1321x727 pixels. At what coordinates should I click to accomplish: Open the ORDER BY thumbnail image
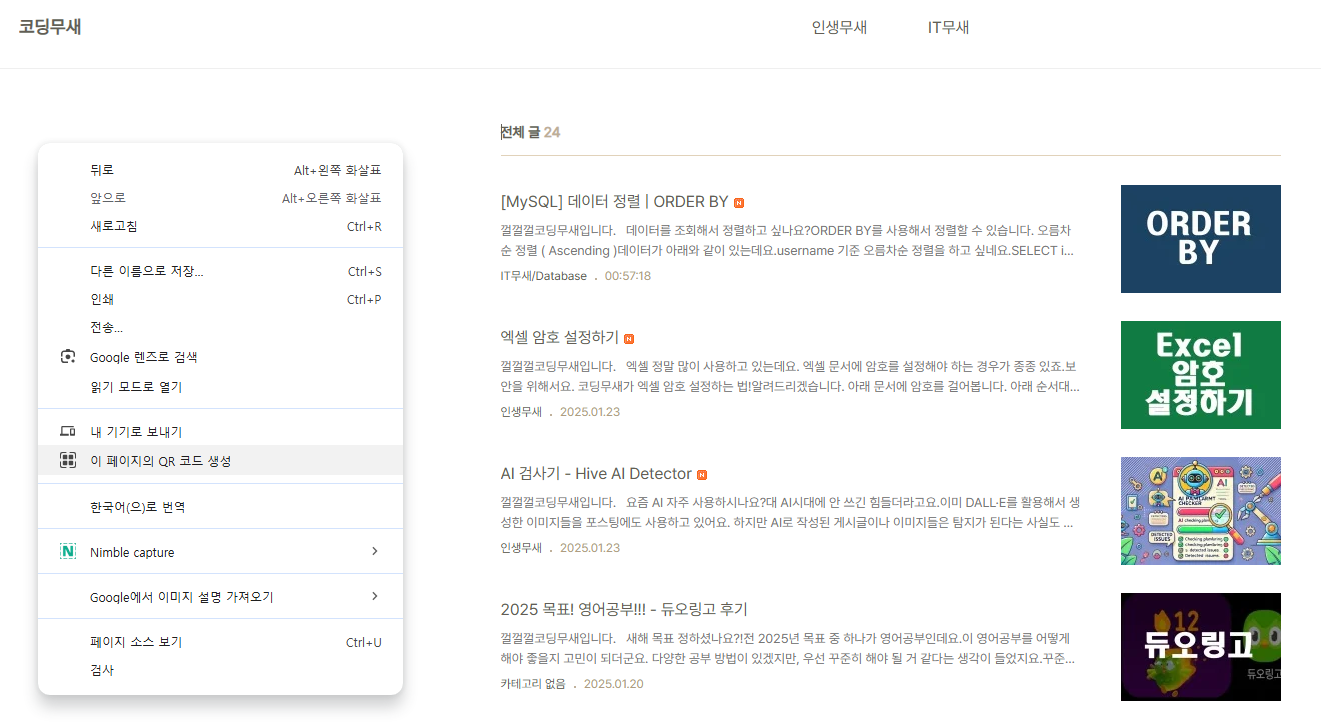coord(1200,239)
